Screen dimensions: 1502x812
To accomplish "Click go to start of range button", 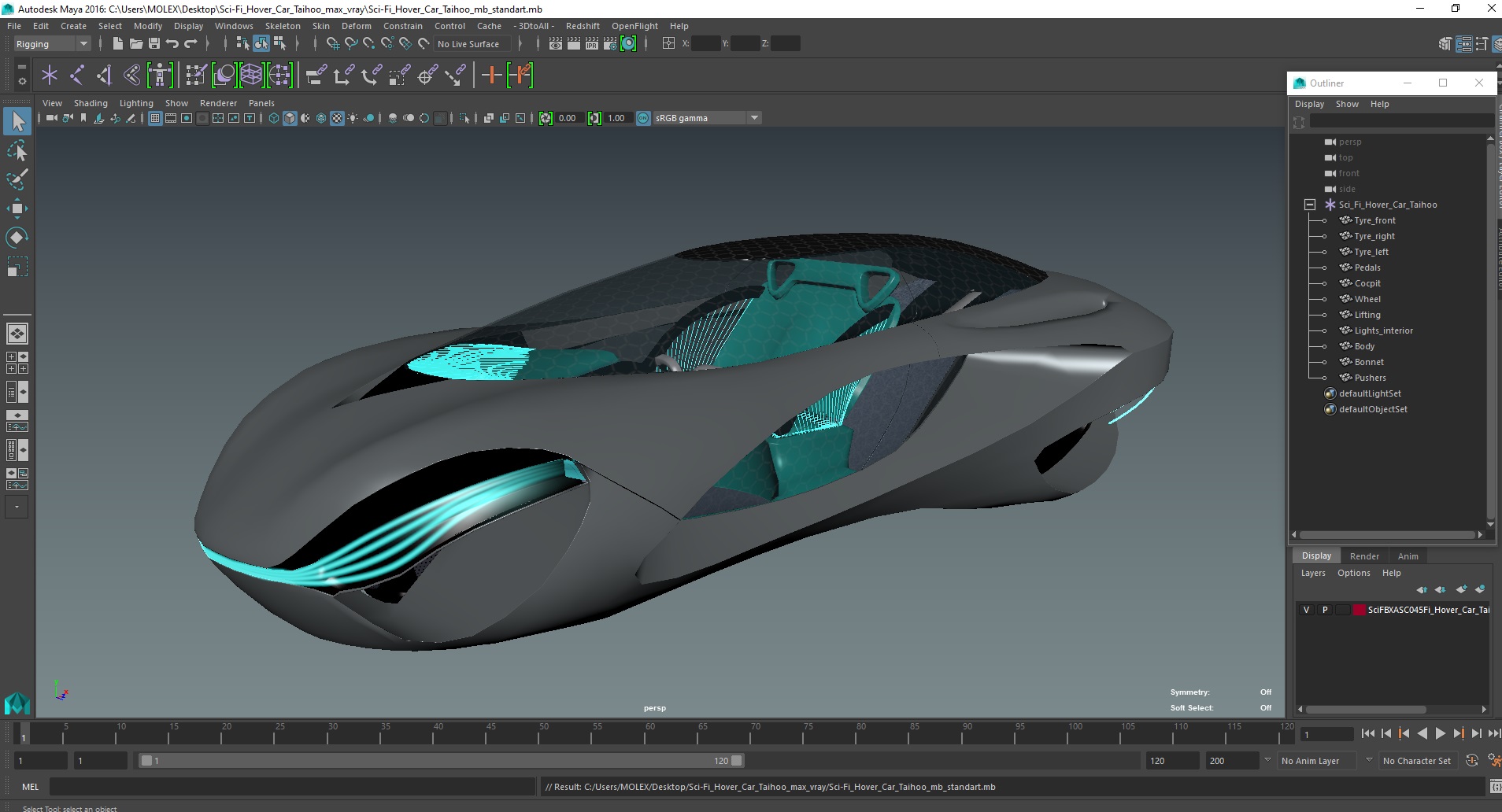I will coord(1367,733).
